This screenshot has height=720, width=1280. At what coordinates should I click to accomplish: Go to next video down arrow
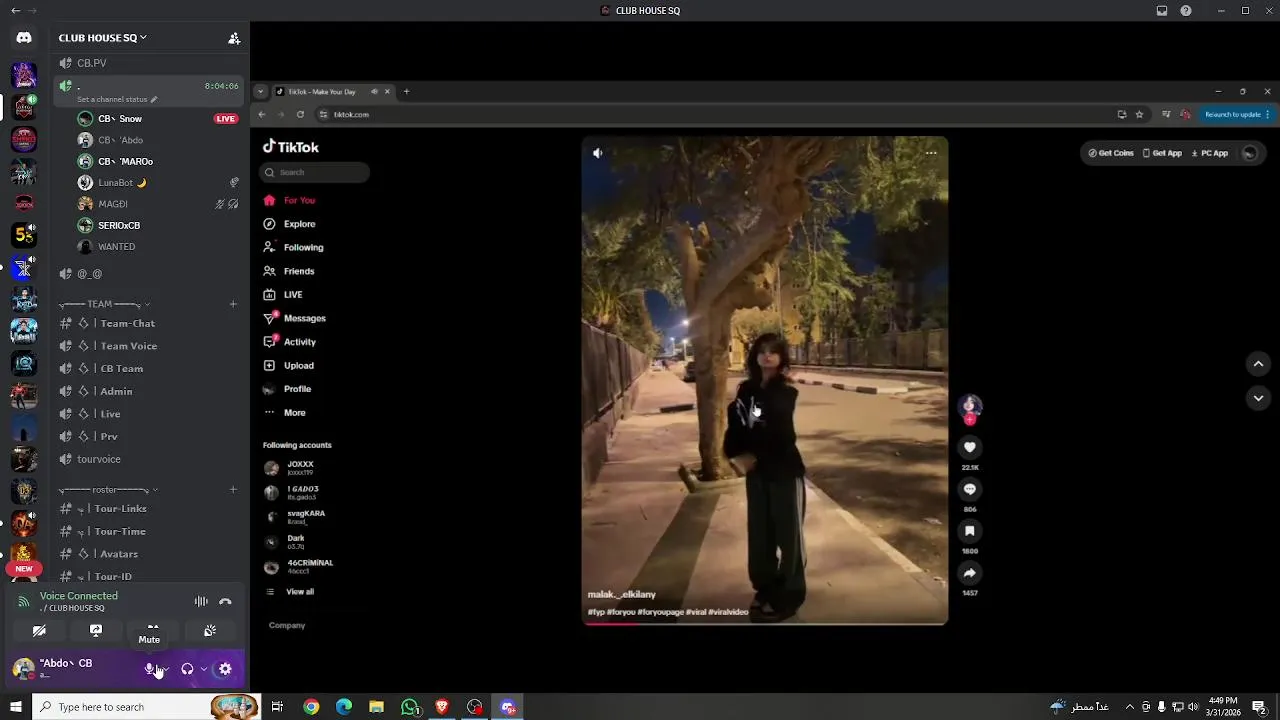point(1259,398)
